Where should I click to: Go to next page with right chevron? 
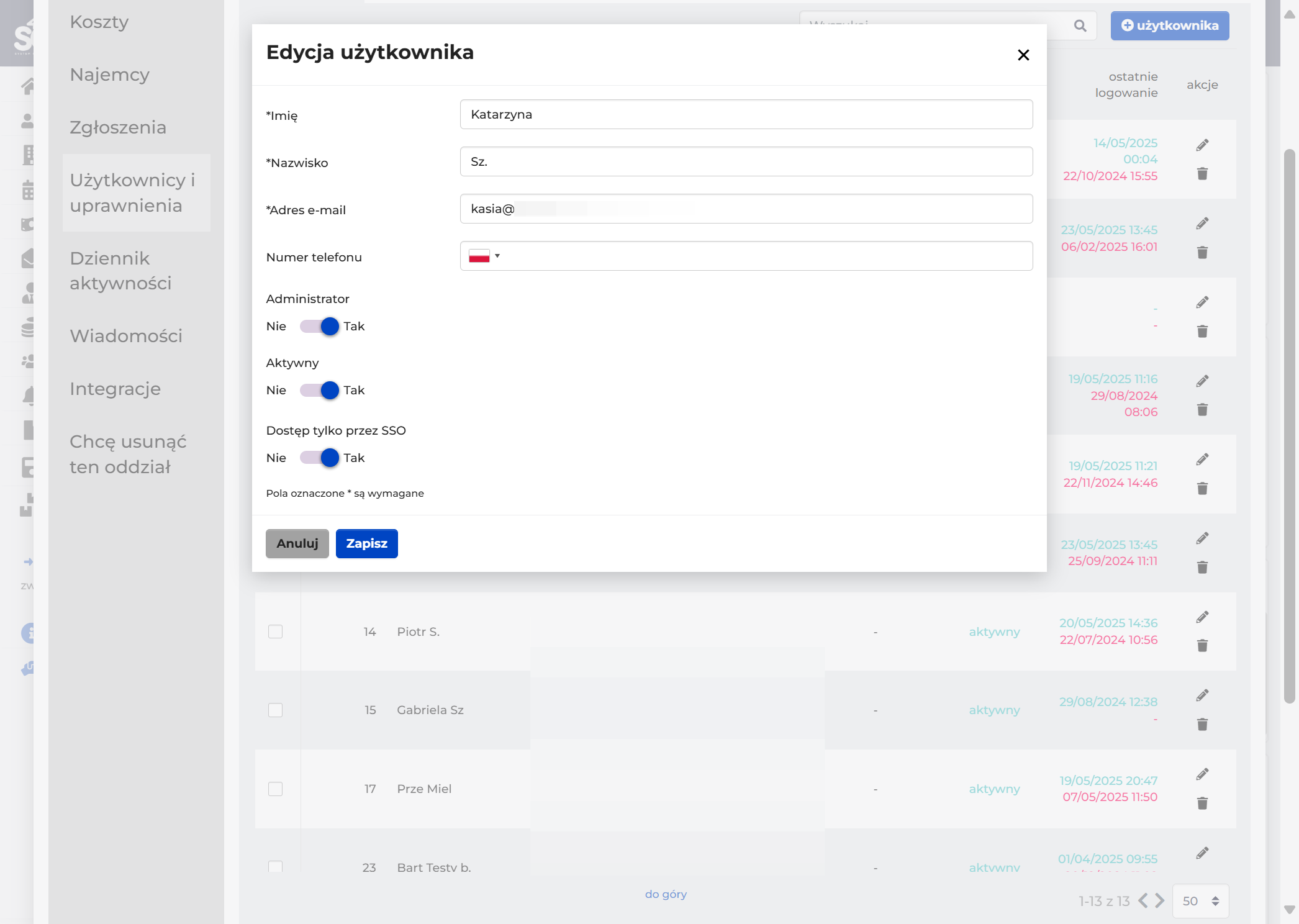(x=1159, y=901)
